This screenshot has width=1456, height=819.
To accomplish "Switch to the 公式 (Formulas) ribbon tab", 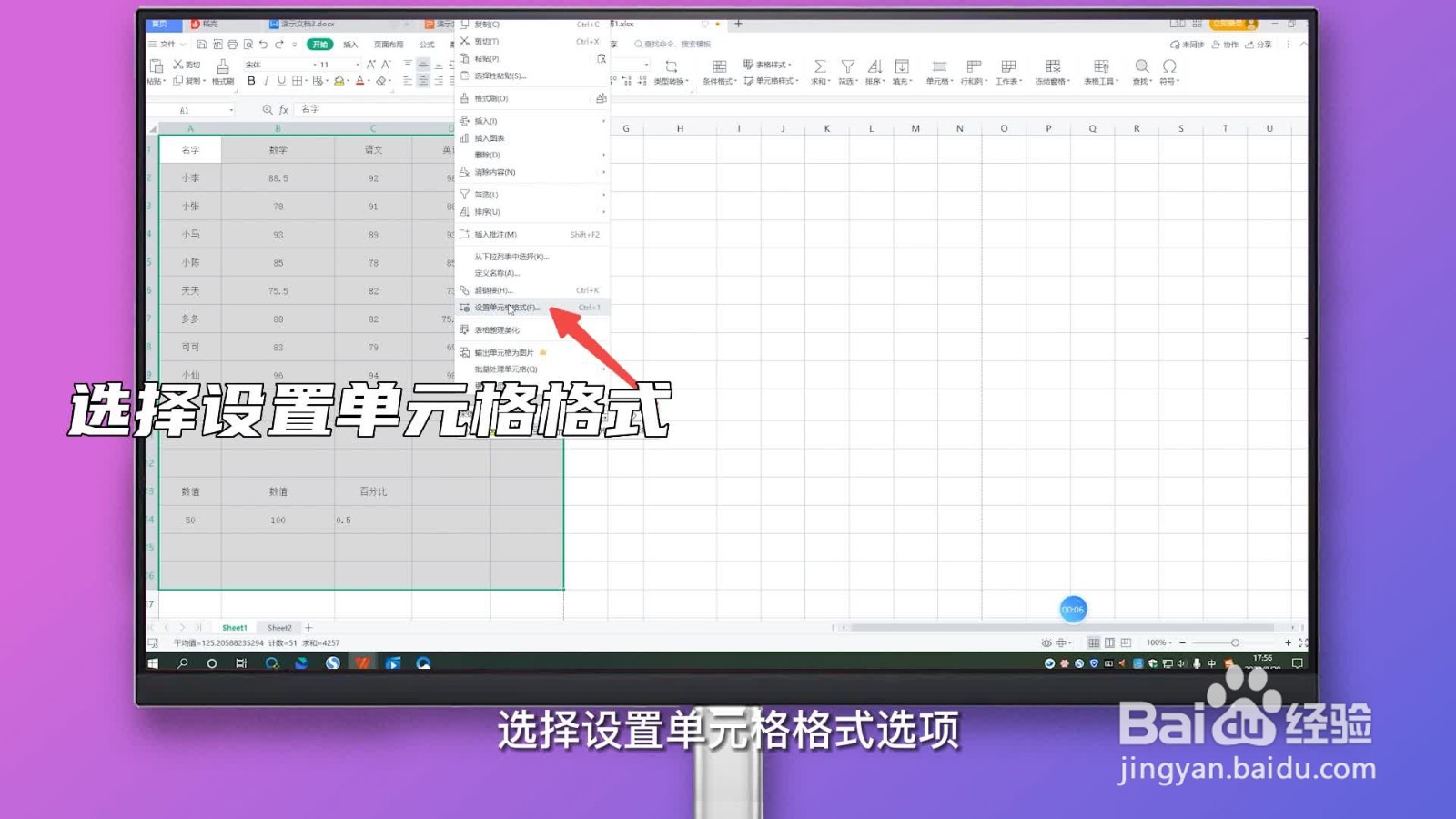I will click(427, 44).
